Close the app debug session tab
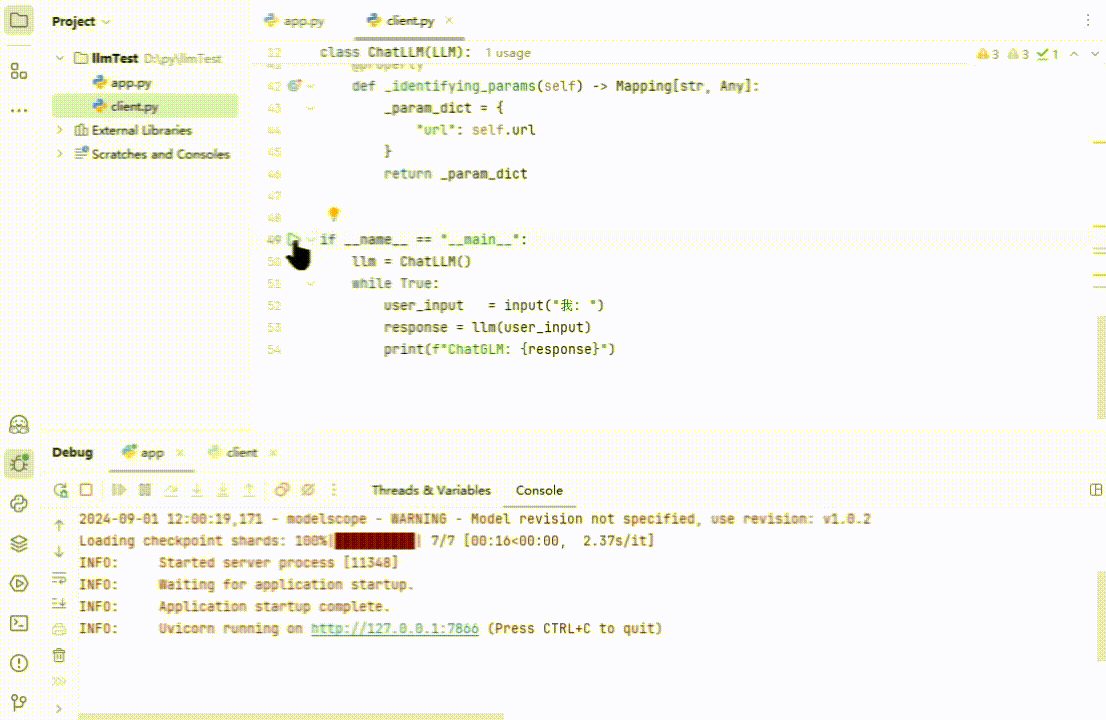 point(180,453)
